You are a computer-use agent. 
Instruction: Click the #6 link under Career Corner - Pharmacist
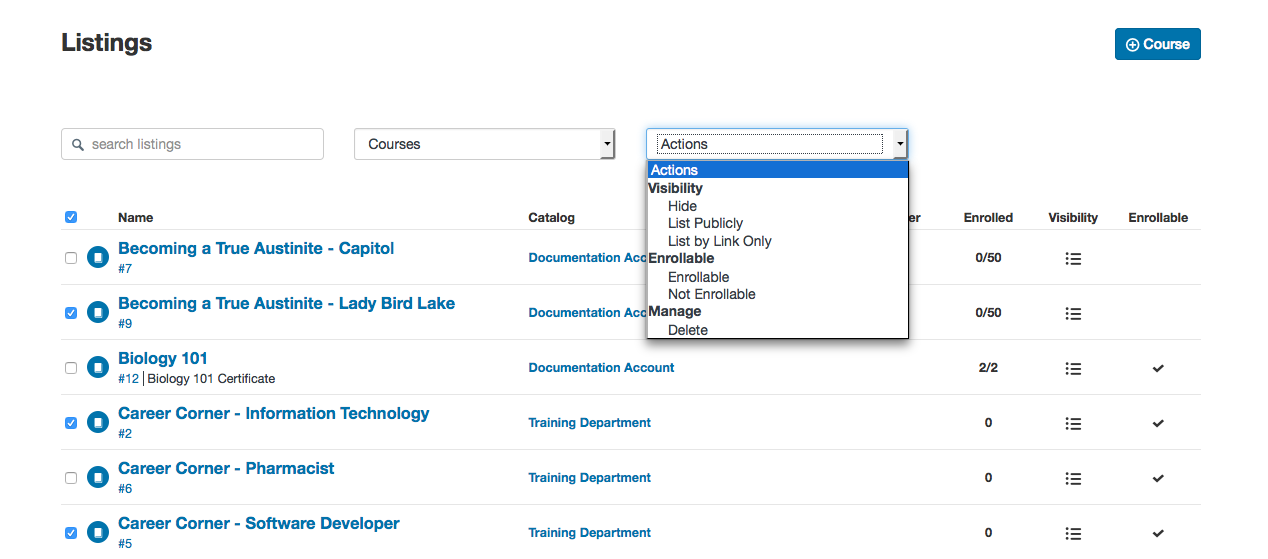click(x=125, y=489)
